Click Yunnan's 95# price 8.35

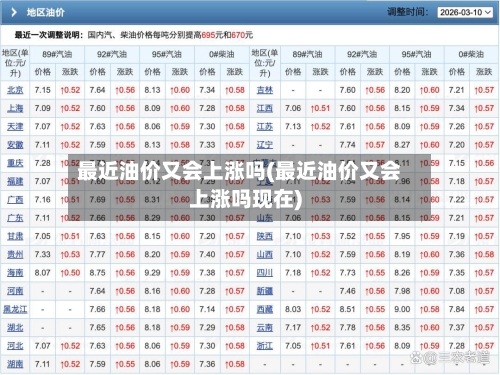(x=402, y=328)
